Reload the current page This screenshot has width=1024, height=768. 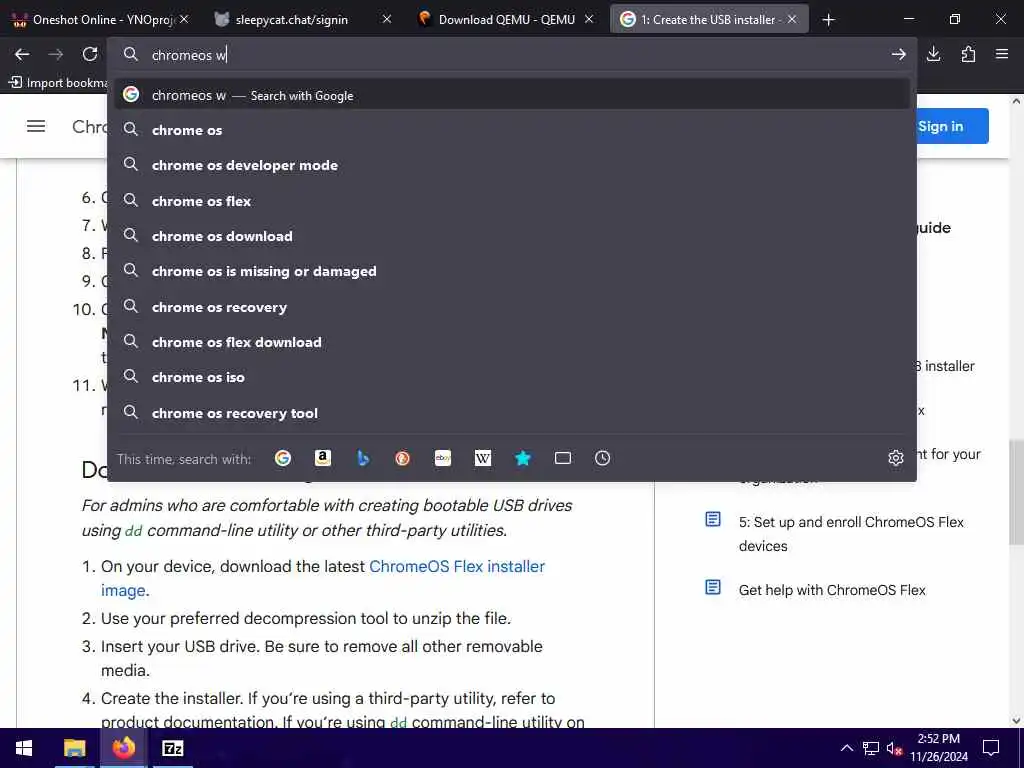tap(90, 55)
